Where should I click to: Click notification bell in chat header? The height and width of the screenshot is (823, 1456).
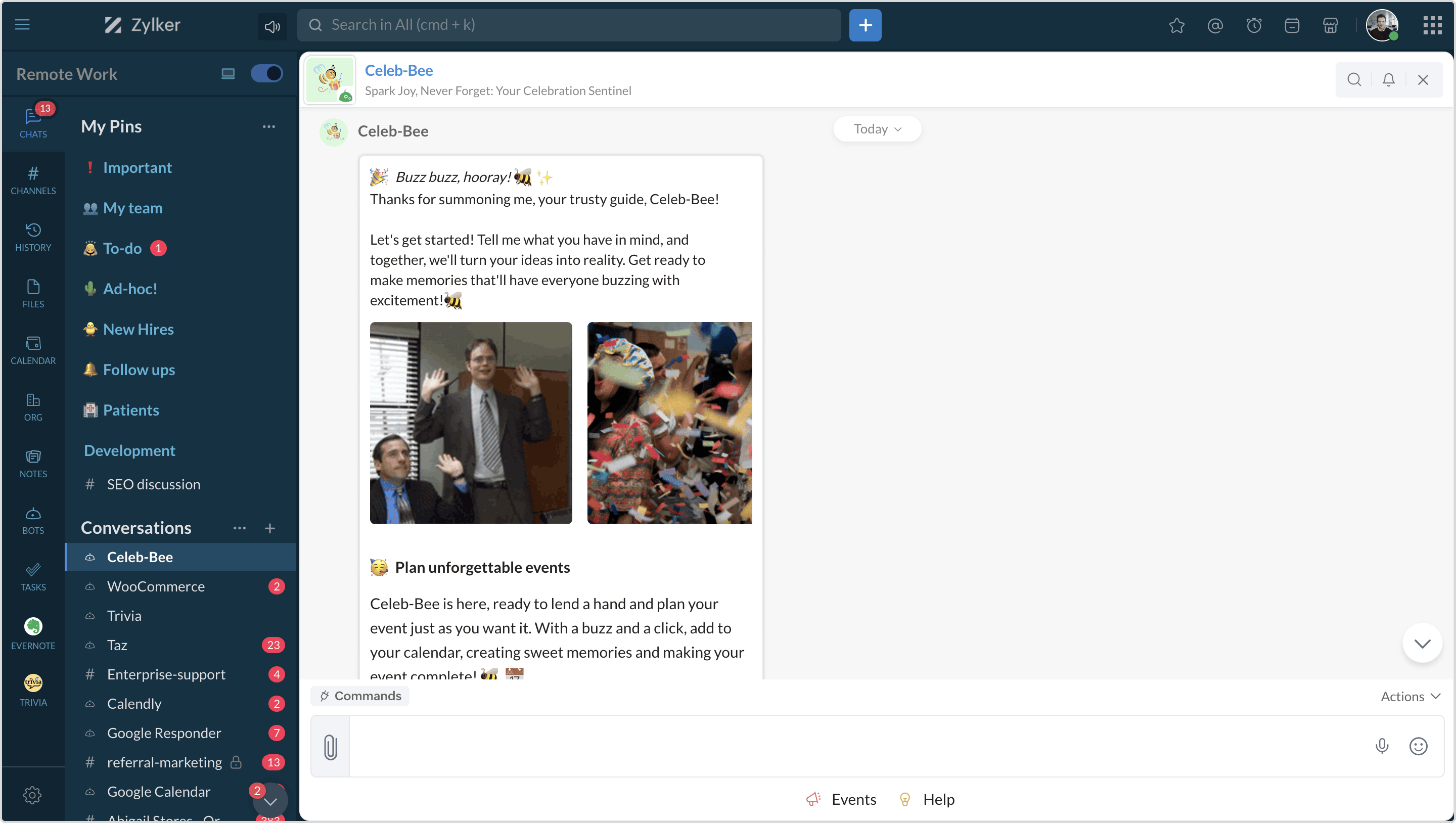1389,80
